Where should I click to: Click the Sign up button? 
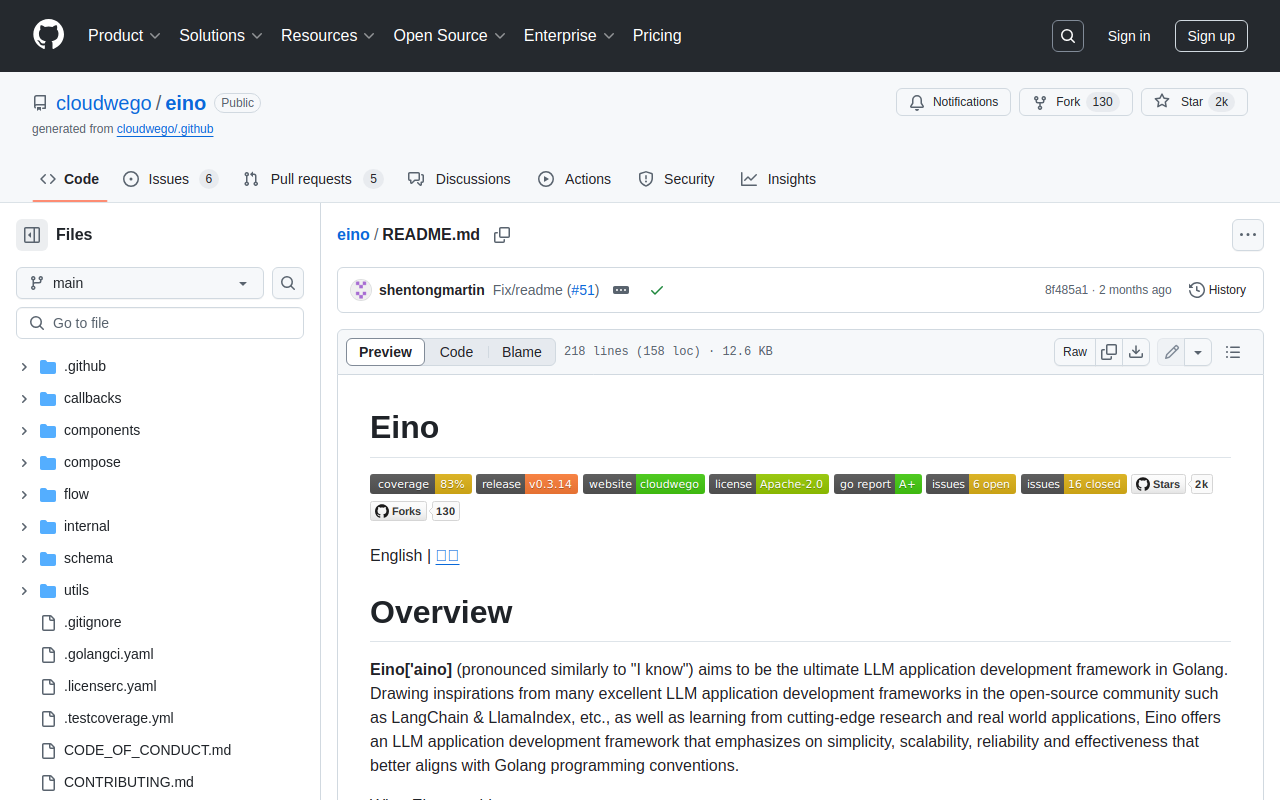pos(1211,36)
